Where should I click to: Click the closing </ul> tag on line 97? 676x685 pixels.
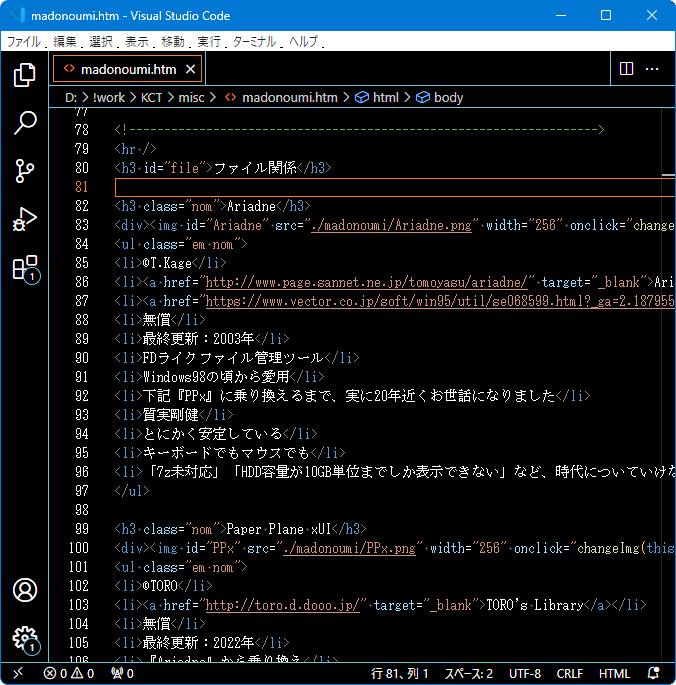pyautogui.click(x=132, y=491)
